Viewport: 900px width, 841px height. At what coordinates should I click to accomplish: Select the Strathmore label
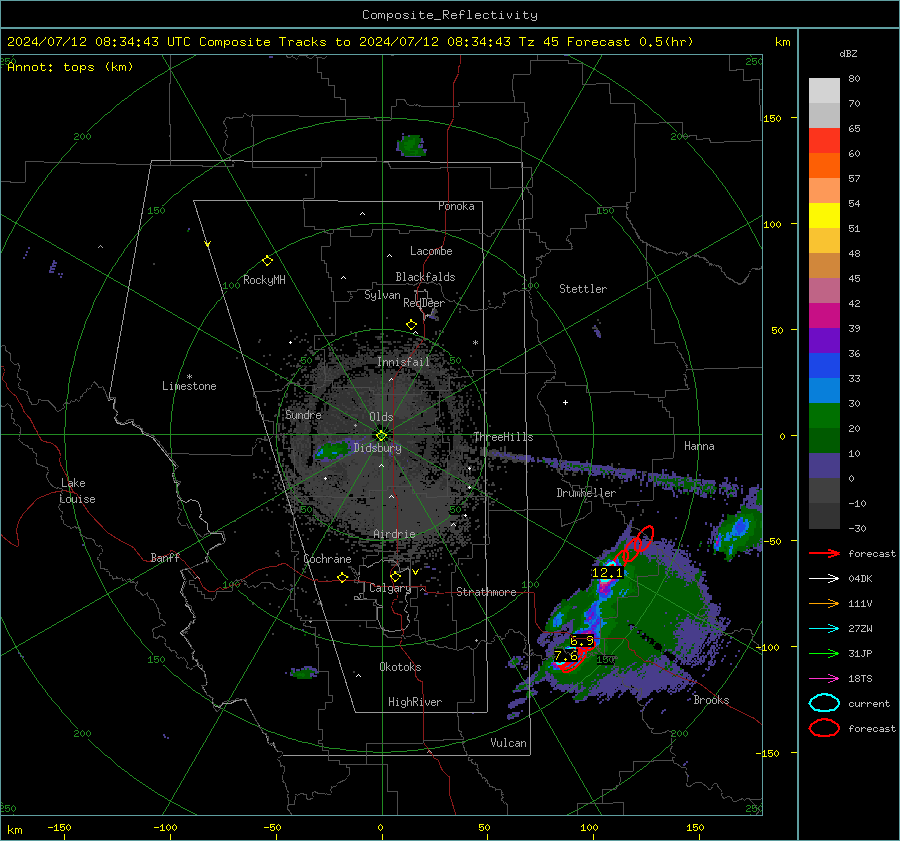[486, 592]
